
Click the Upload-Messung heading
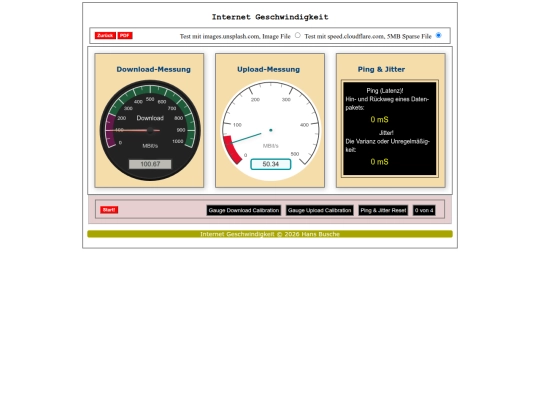pyautogui.click(x=268, y=69)
